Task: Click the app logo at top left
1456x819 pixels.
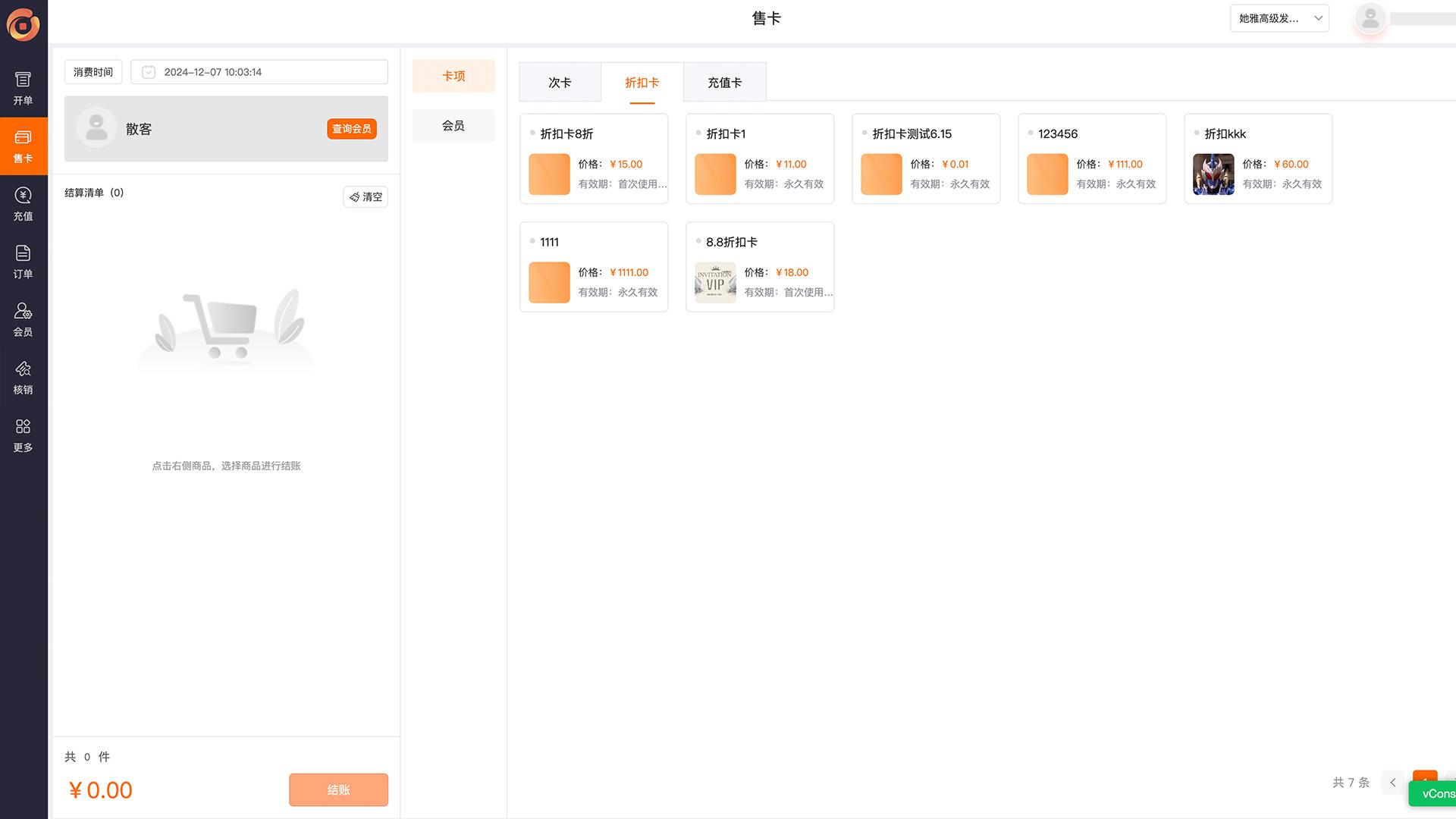Action: (x=23, y=24)
